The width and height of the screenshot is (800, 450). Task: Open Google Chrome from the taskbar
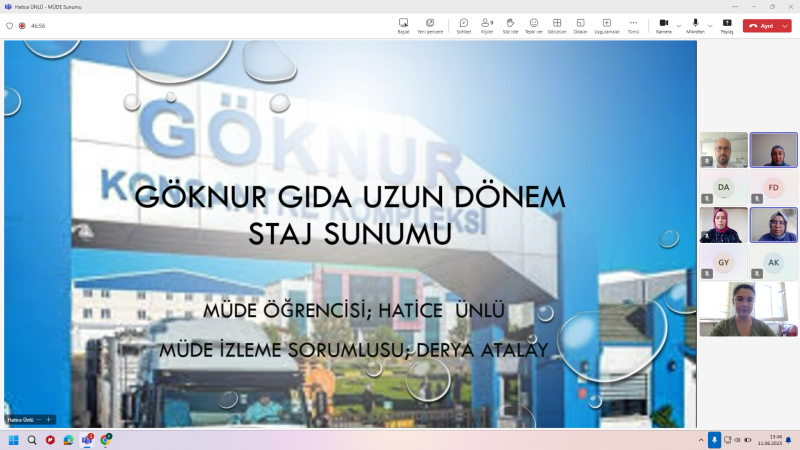coord(106,440)
